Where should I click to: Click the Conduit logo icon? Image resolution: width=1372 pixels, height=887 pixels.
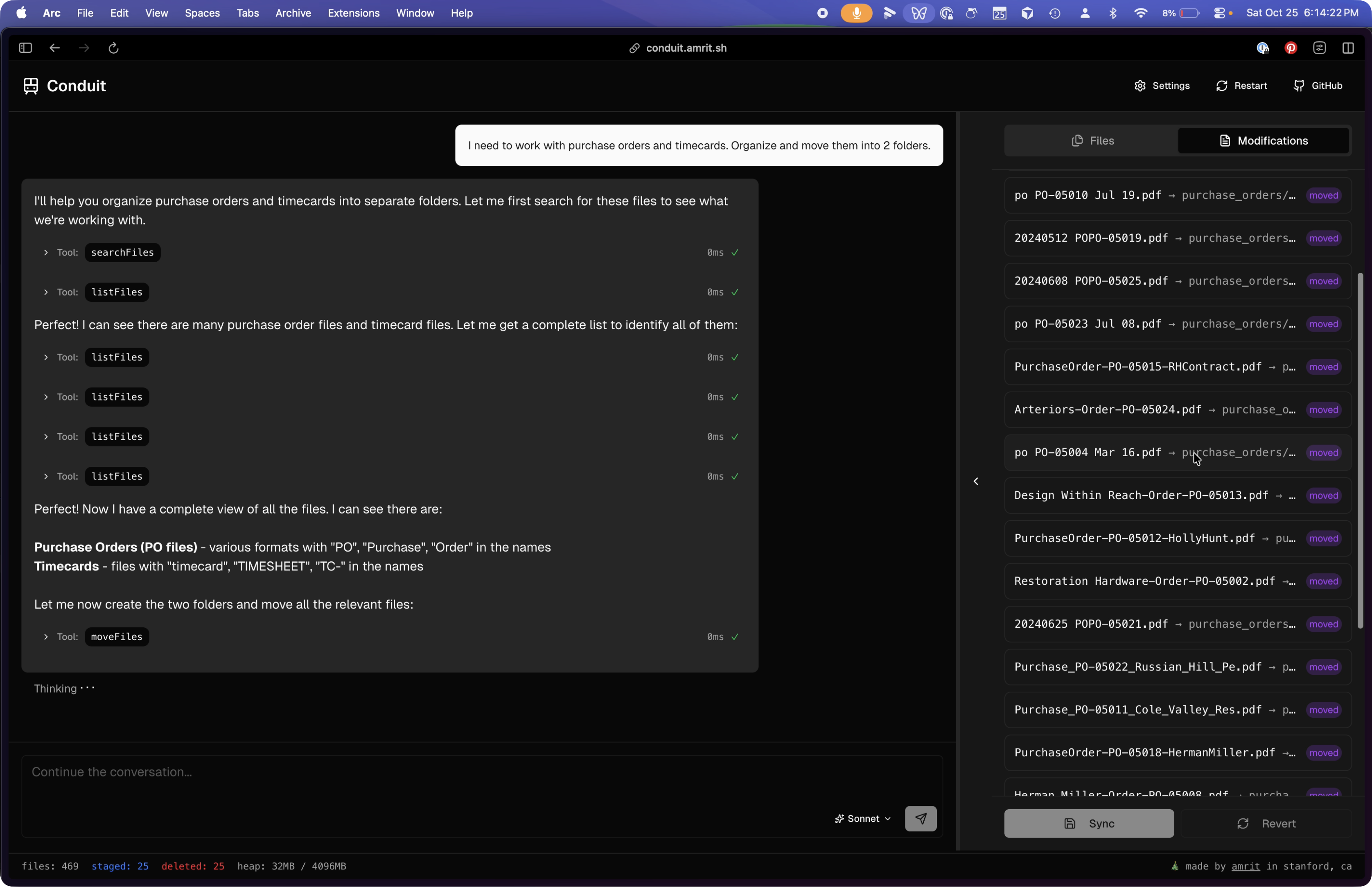(31, 86)
